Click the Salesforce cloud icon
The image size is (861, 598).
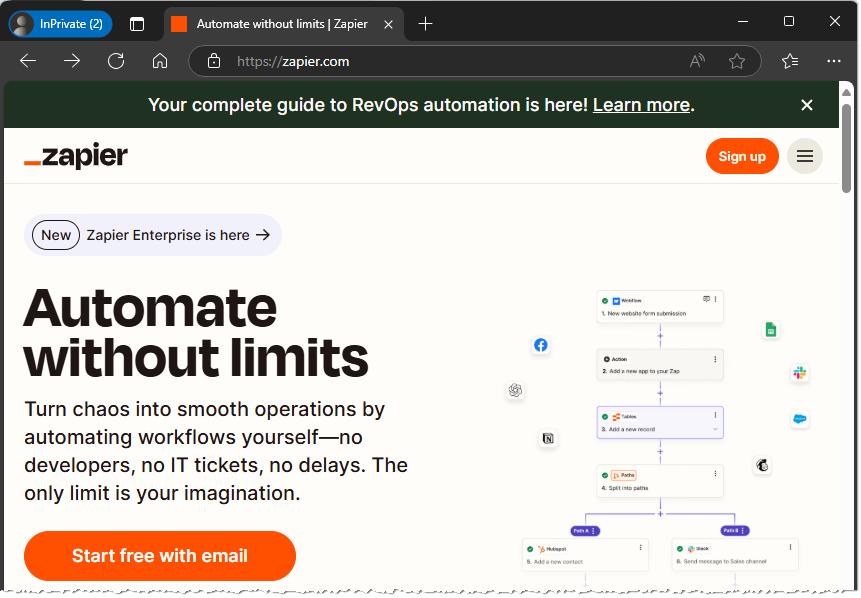point(799,419)
